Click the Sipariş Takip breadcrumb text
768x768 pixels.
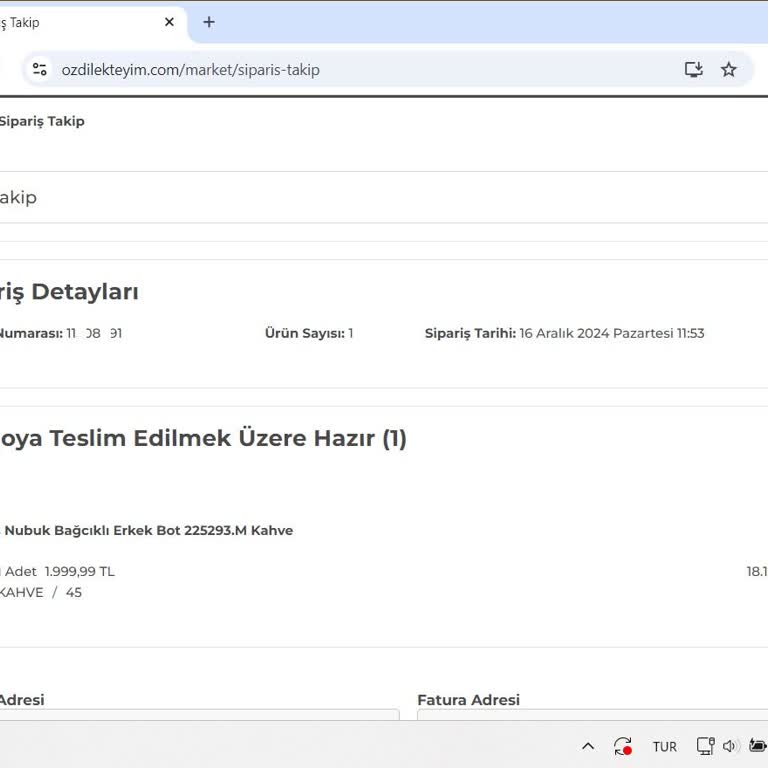[x=42, y=121]
